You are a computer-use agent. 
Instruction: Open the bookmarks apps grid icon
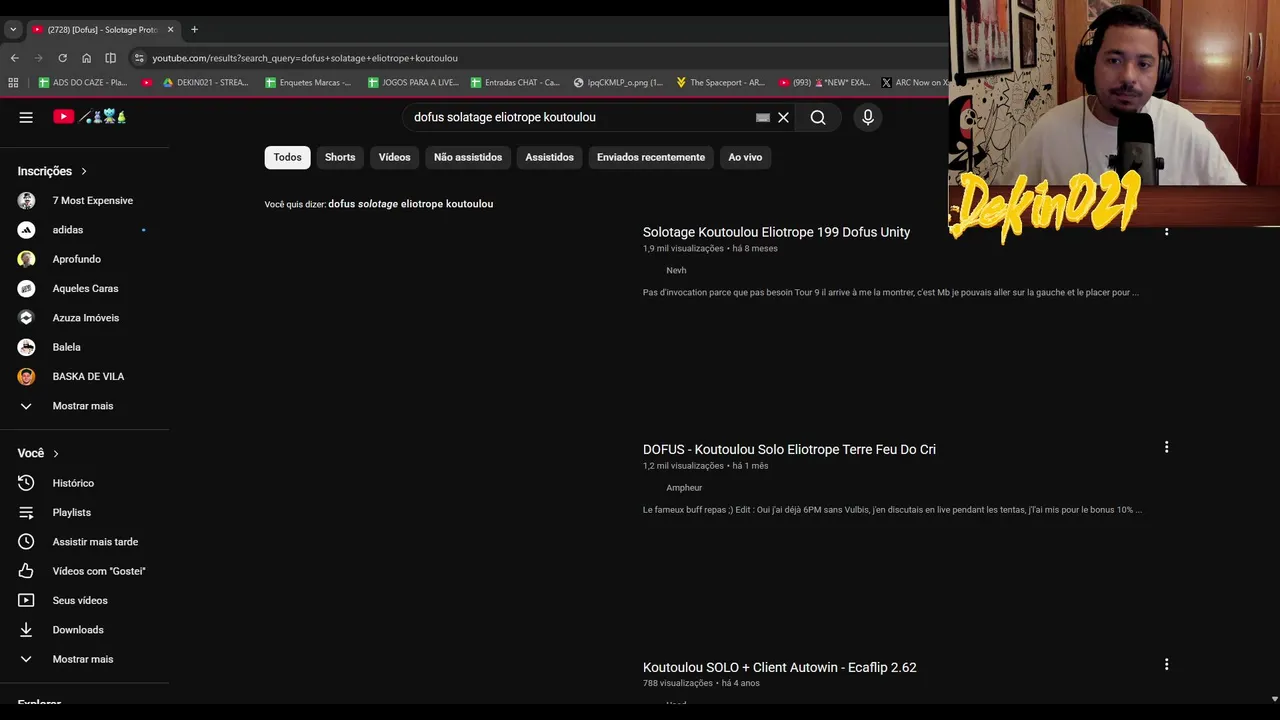click(13, 83)
